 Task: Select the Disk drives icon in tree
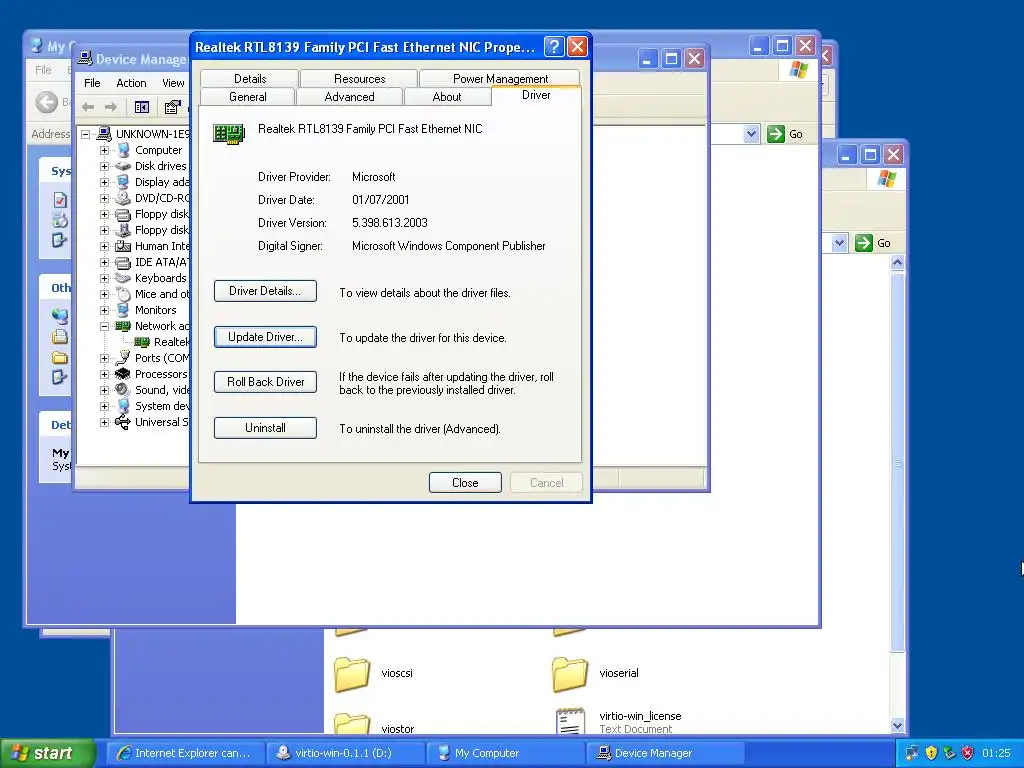pyautogui.click(x=123, y=166)
